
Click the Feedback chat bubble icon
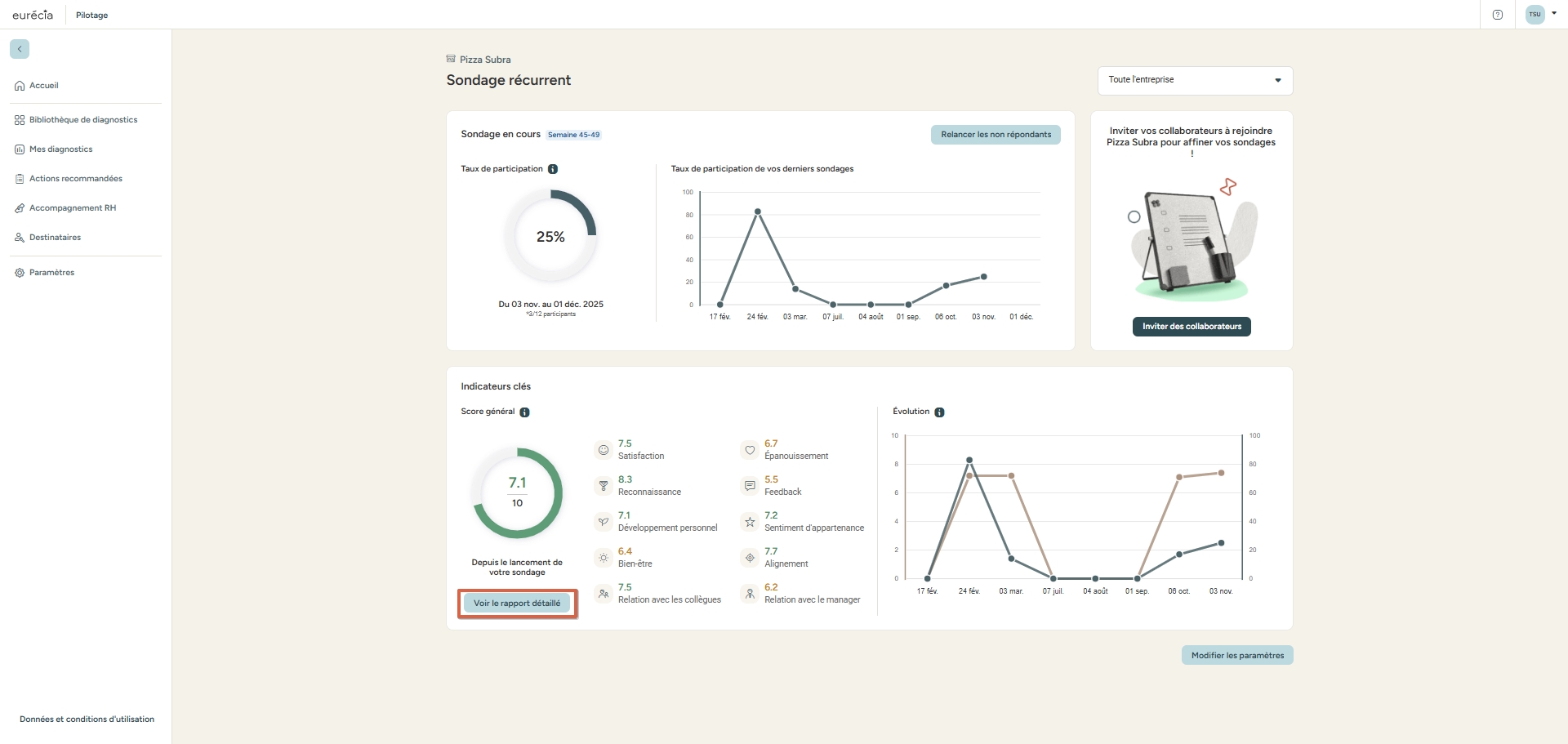750,486
